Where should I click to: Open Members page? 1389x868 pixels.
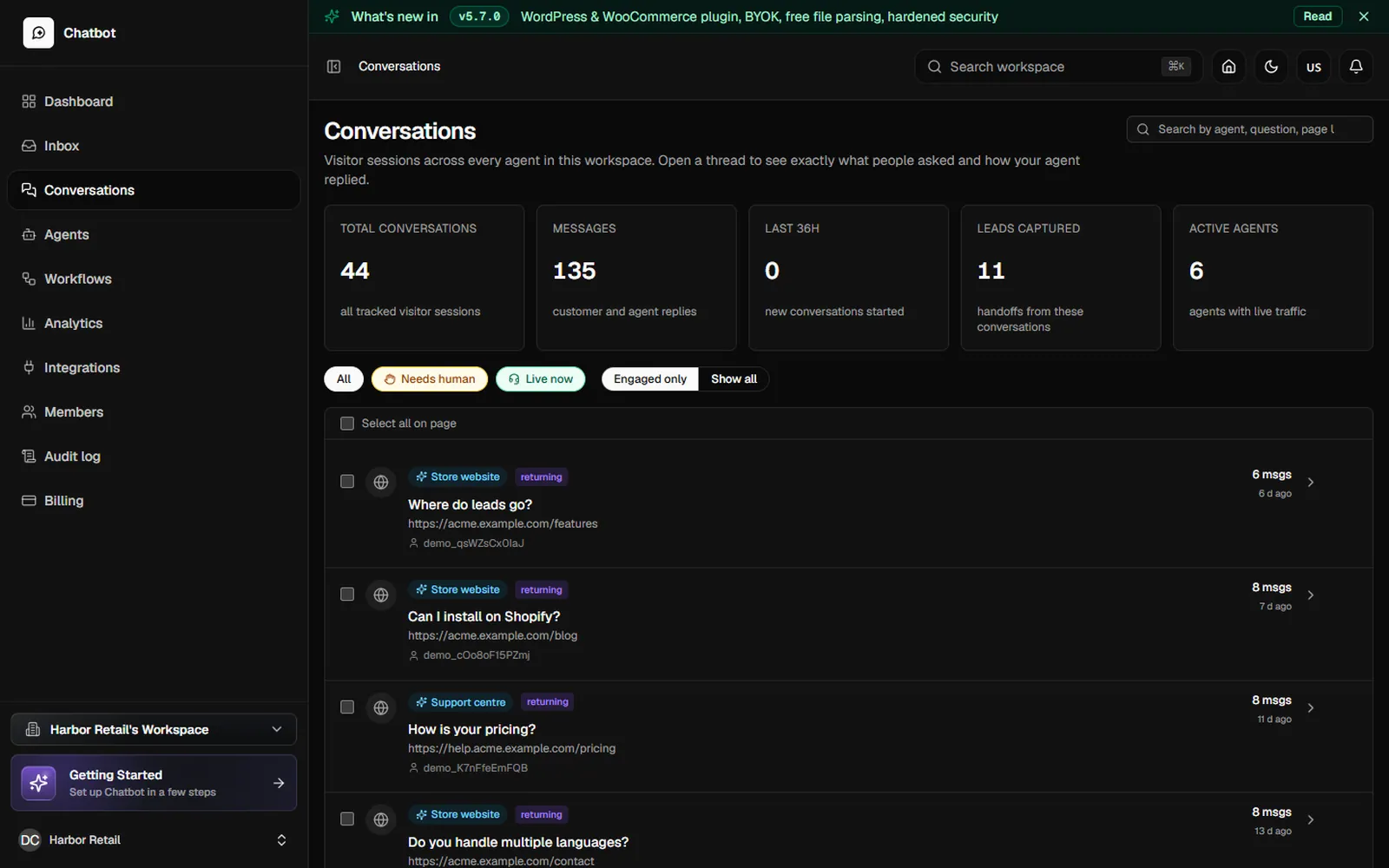(154, 411)
